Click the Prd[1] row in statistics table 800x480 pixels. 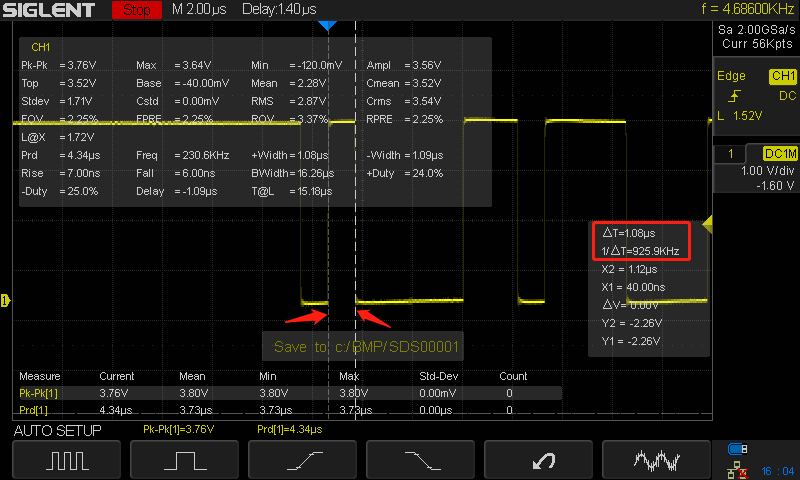[x=290, y=410]
